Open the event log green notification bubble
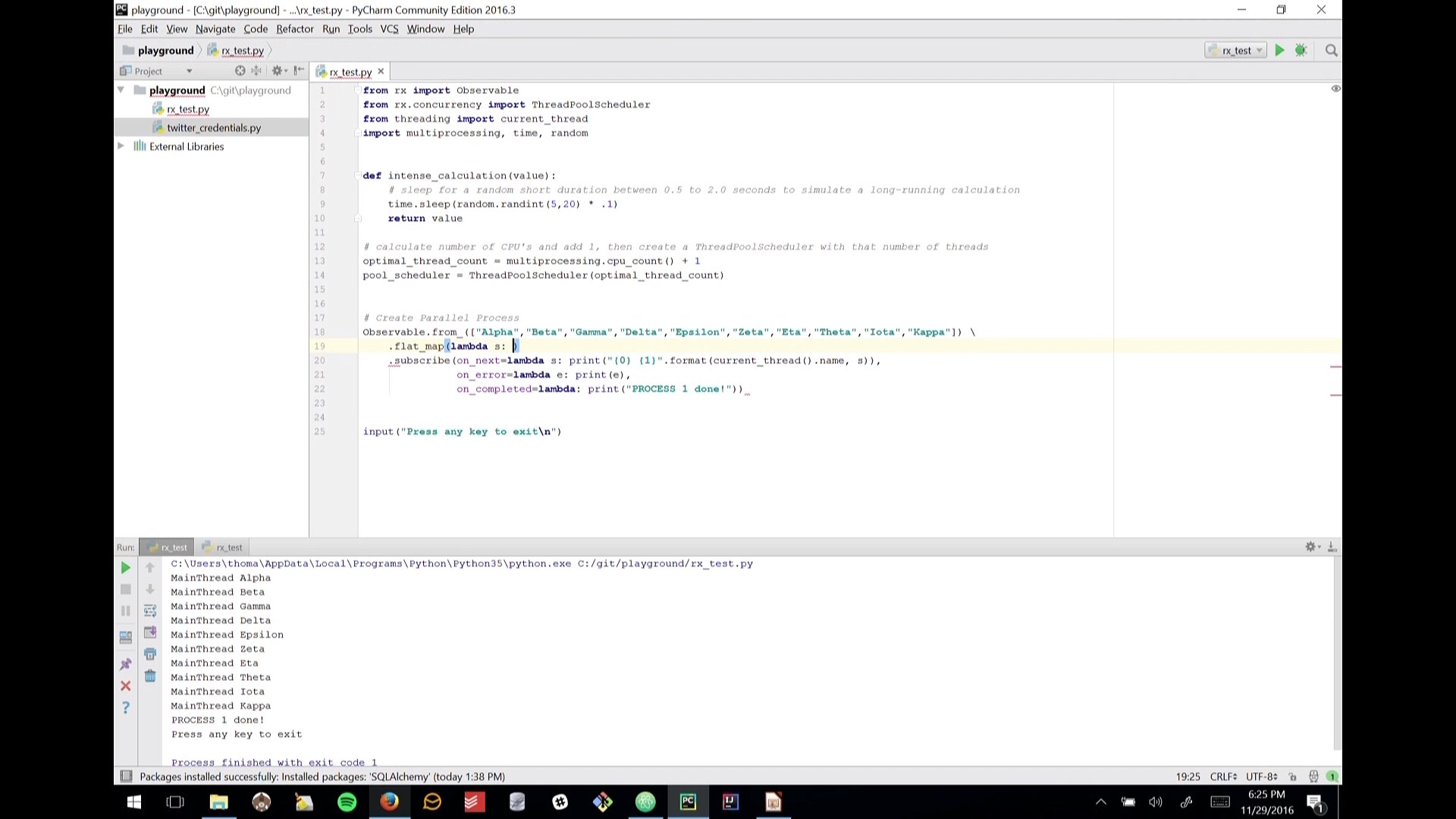The width and height of the screenshot is (1456, 819). [1332, 777]
